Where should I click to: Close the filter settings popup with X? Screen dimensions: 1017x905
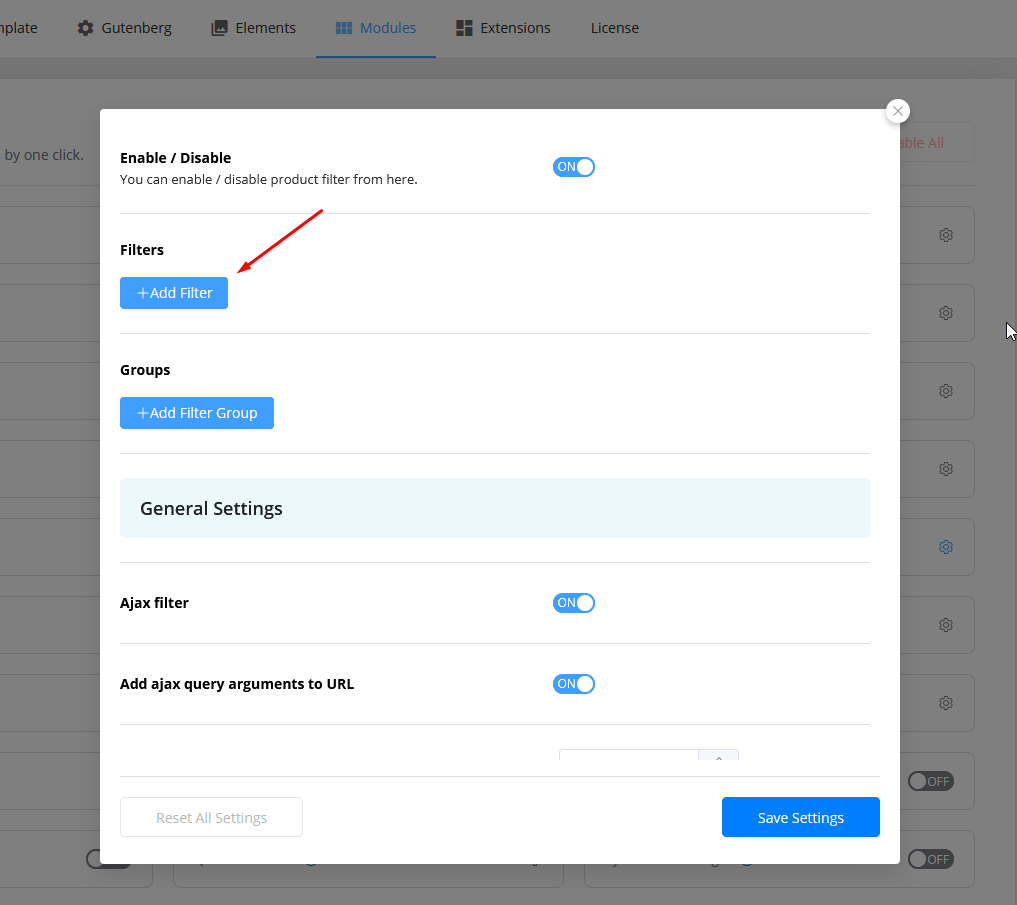point(897,111)
